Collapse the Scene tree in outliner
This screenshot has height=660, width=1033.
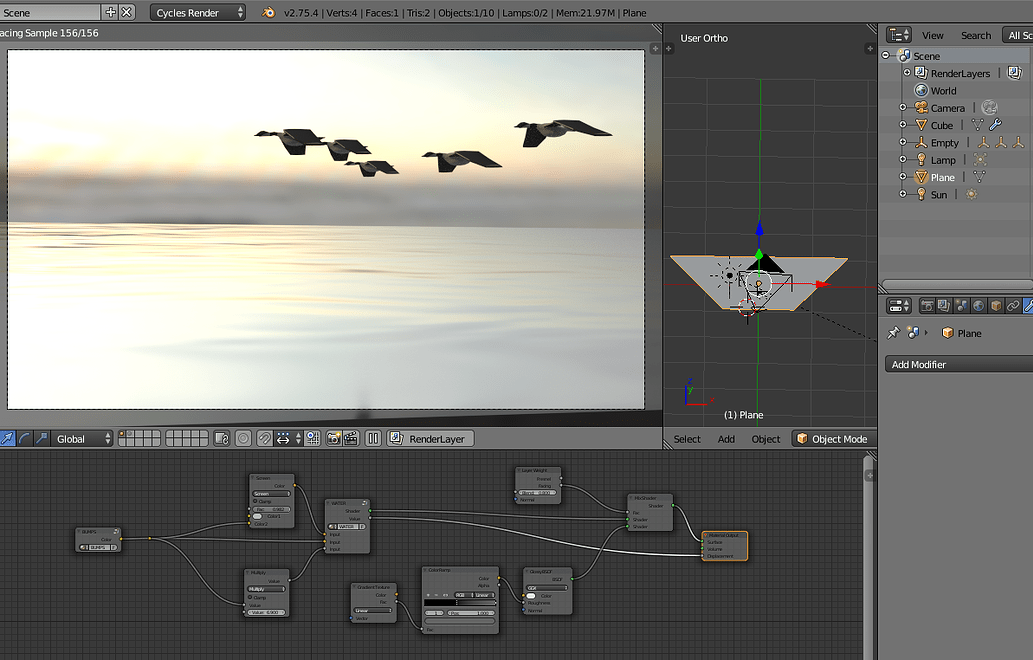[886, 55]
